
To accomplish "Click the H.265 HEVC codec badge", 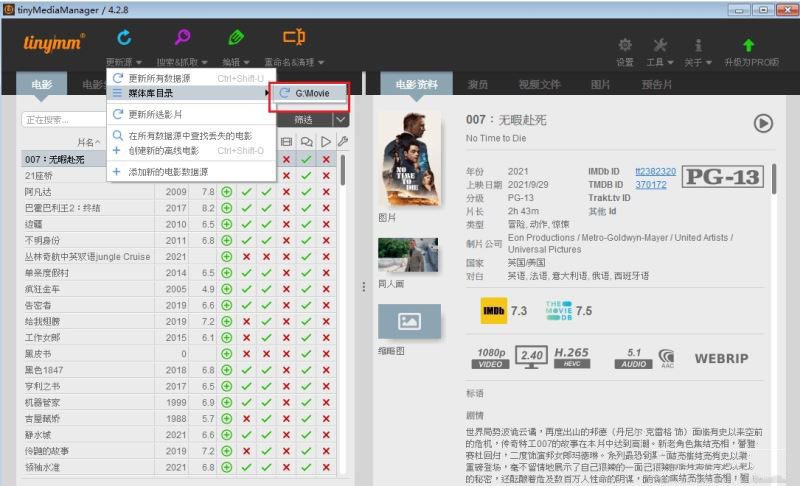I will [571, 357].
